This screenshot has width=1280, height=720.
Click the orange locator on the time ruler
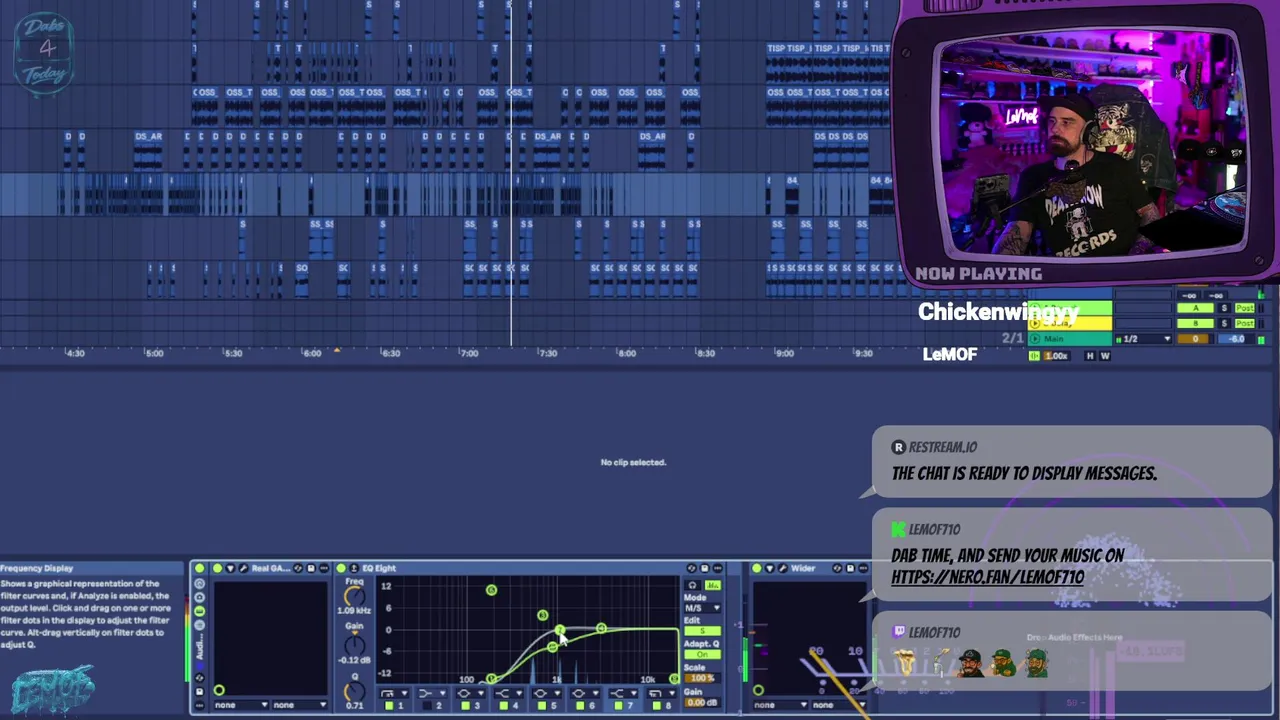337,349
